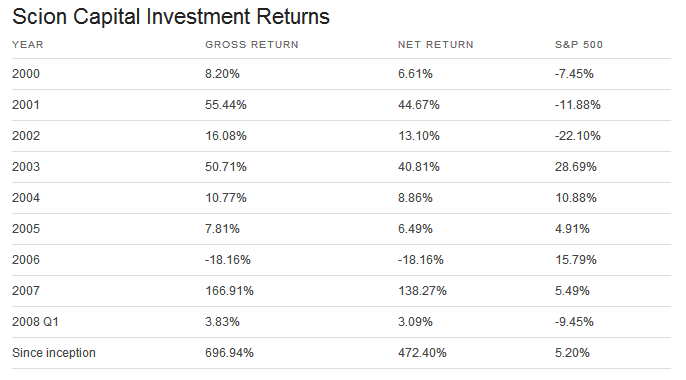
Task: Click the 2000 year row label
Action: pos(26,73)
